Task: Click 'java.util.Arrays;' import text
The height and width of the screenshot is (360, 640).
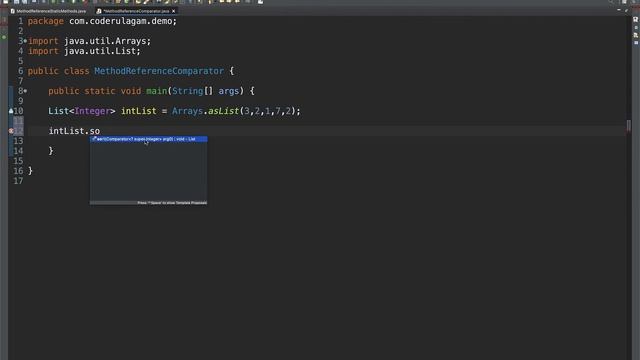Action: coord(107,41)
